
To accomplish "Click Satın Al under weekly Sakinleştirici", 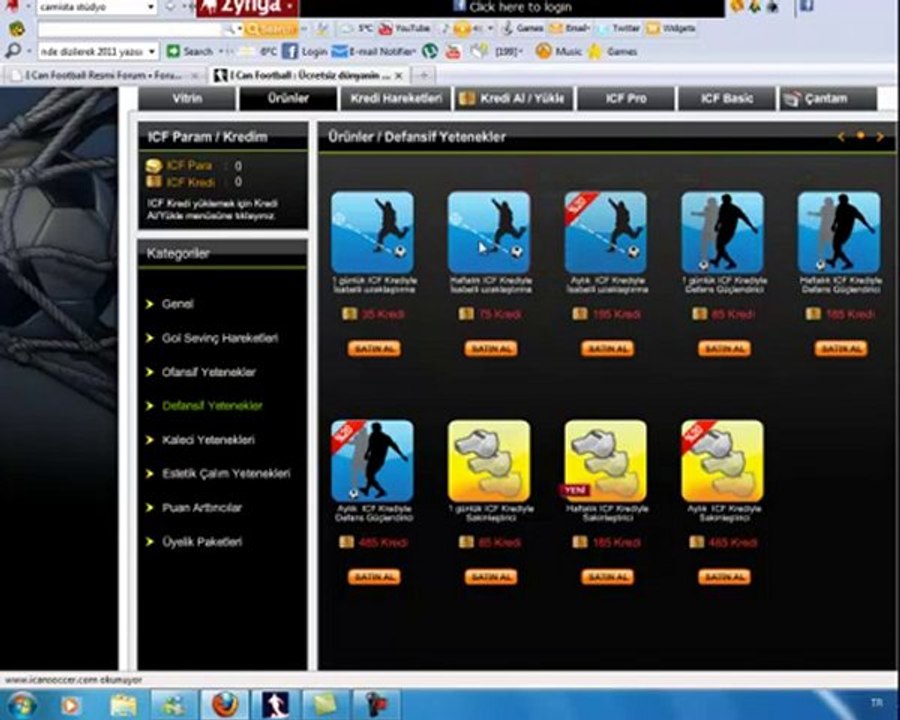I will (607, 576).
